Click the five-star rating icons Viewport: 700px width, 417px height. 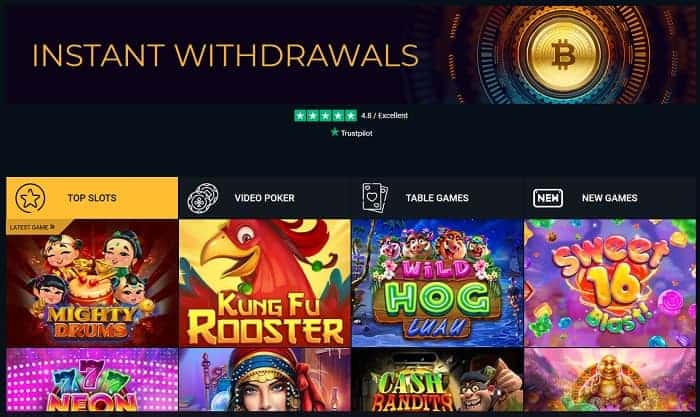coord(325,116)
